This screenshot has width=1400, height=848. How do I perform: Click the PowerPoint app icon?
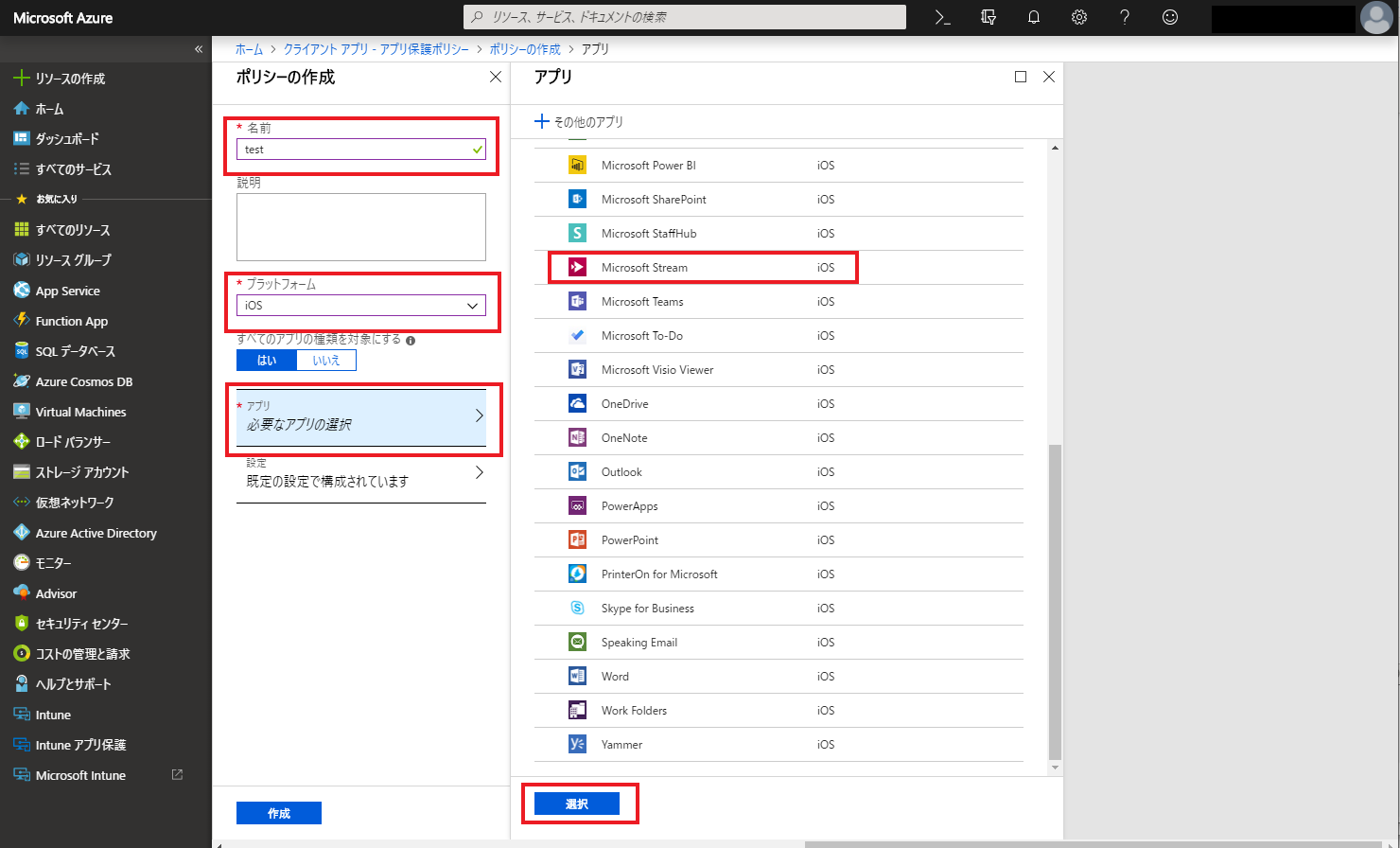577,540
